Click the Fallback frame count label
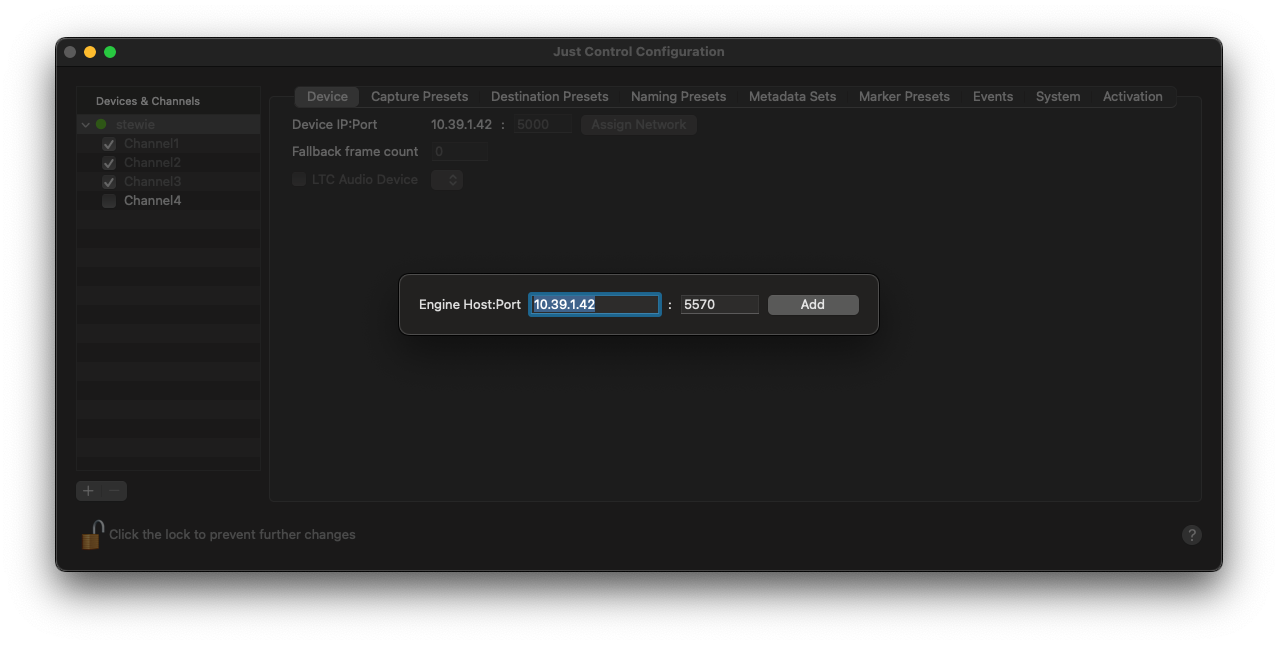The height and width of the screenshot is (645, 1278). 355,152
